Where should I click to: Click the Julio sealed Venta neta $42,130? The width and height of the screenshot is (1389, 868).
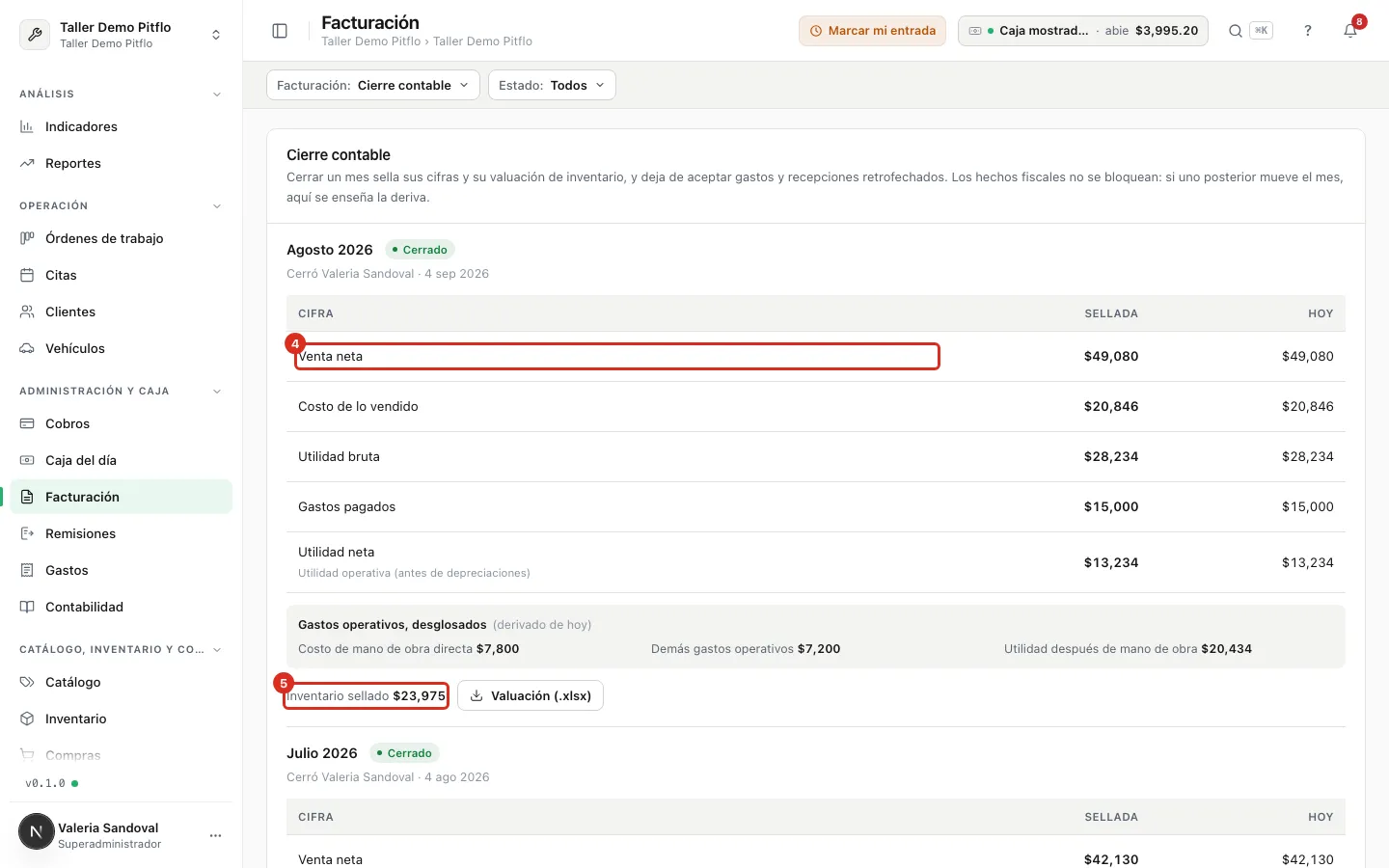click(1111, 859)
